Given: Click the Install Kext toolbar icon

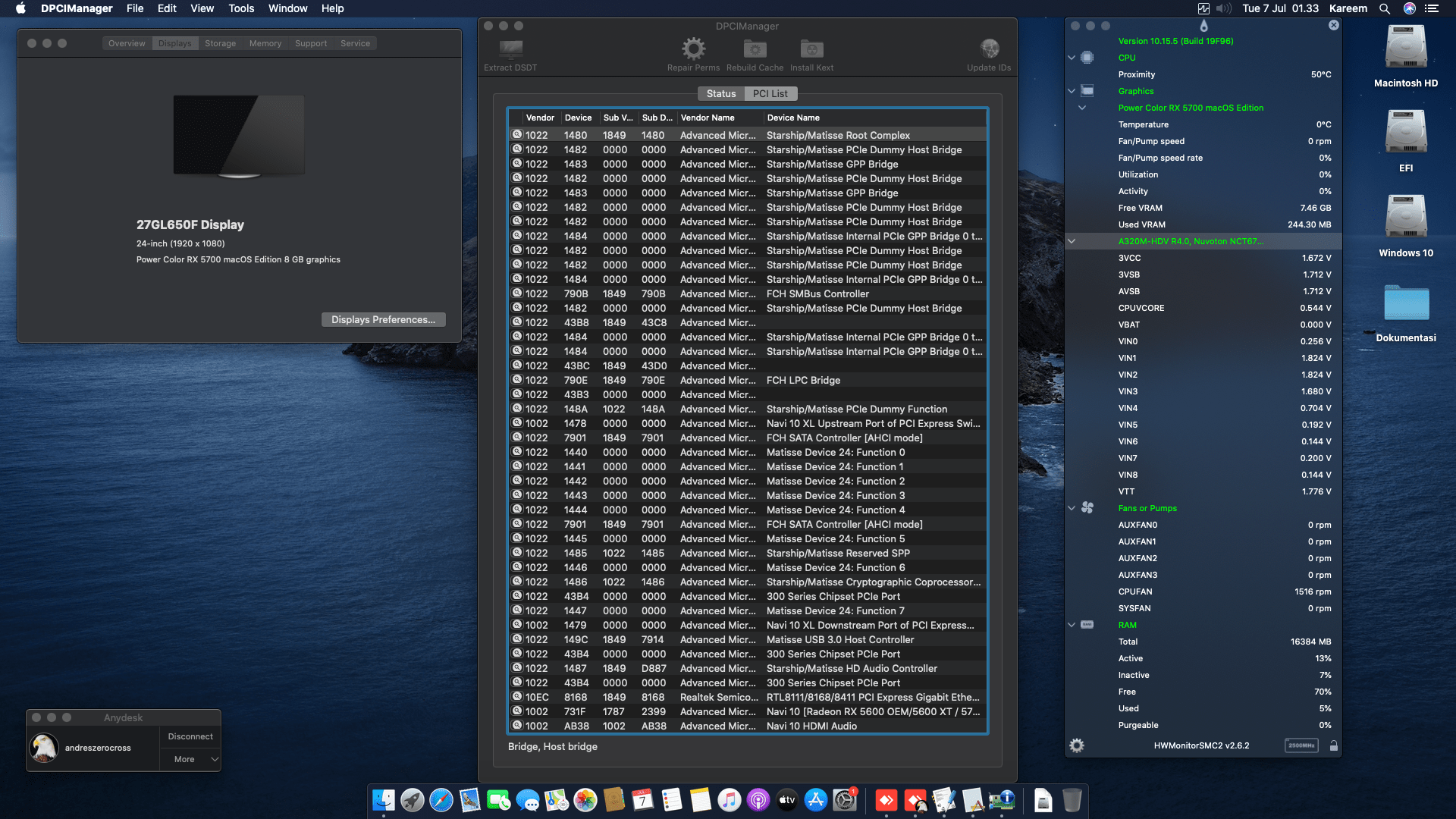Looking at the screenshot, I should [811, 49].
